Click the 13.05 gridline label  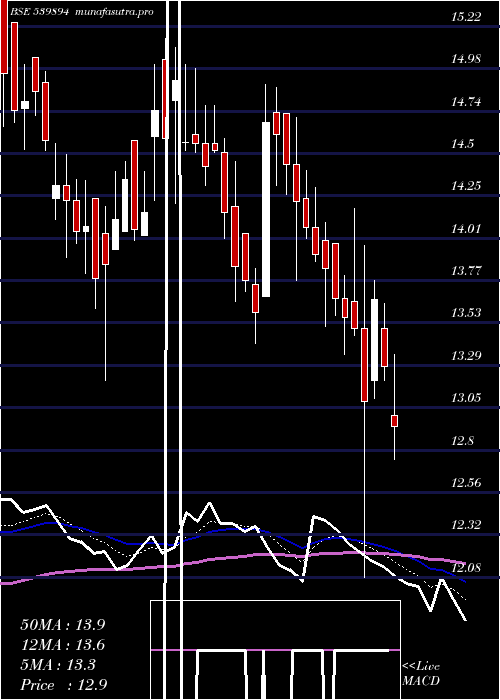point(466,397)
